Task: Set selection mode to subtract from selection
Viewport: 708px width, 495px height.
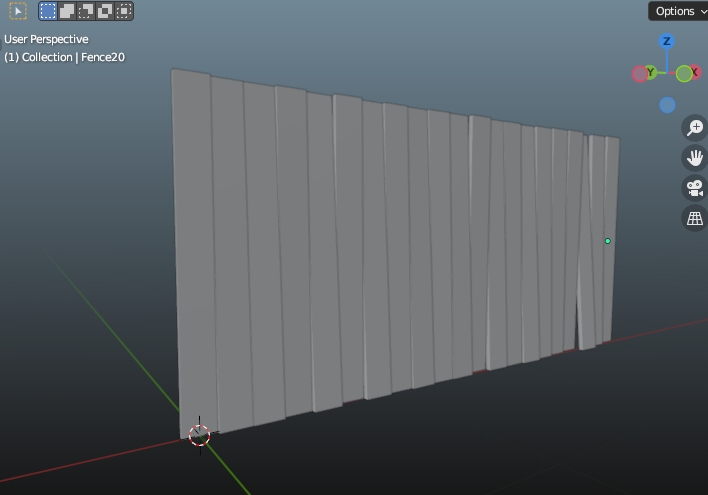Action: [86, 11]
